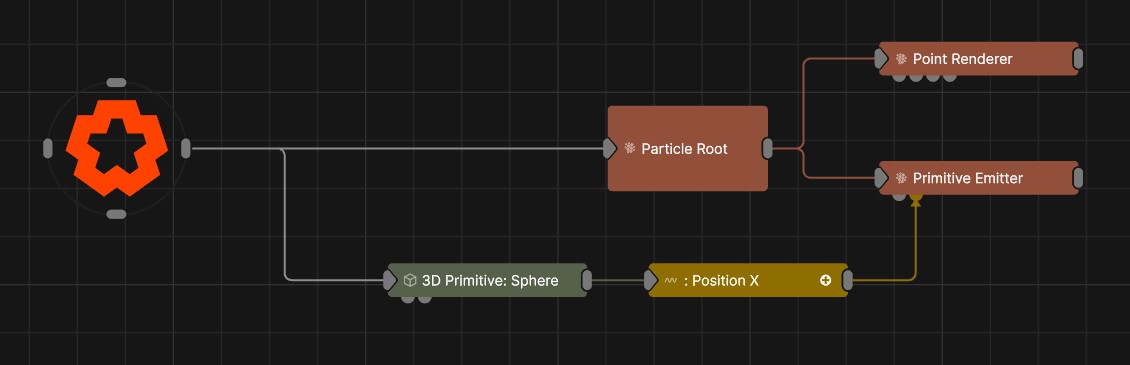Click the plus button on Position X node
This screenshot has width=1130, height=365.
(x=826, y=280)
